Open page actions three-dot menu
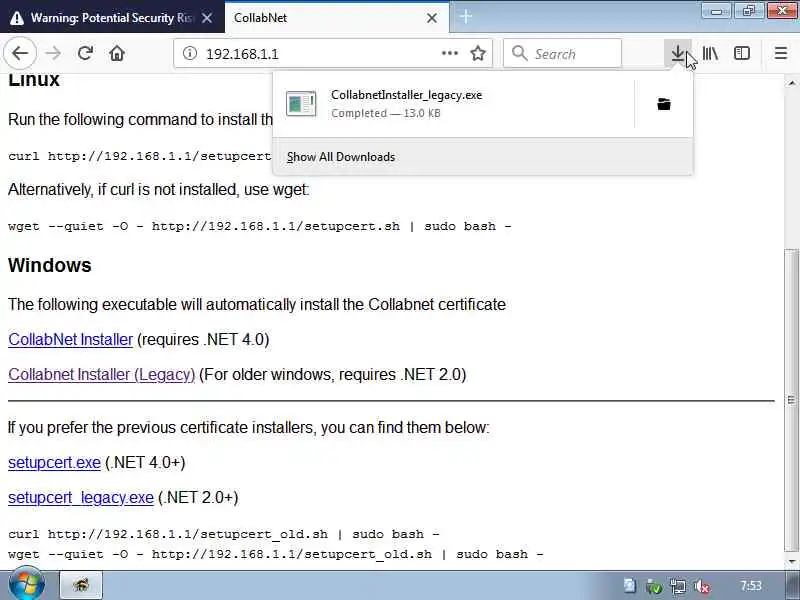 (449, 53)
